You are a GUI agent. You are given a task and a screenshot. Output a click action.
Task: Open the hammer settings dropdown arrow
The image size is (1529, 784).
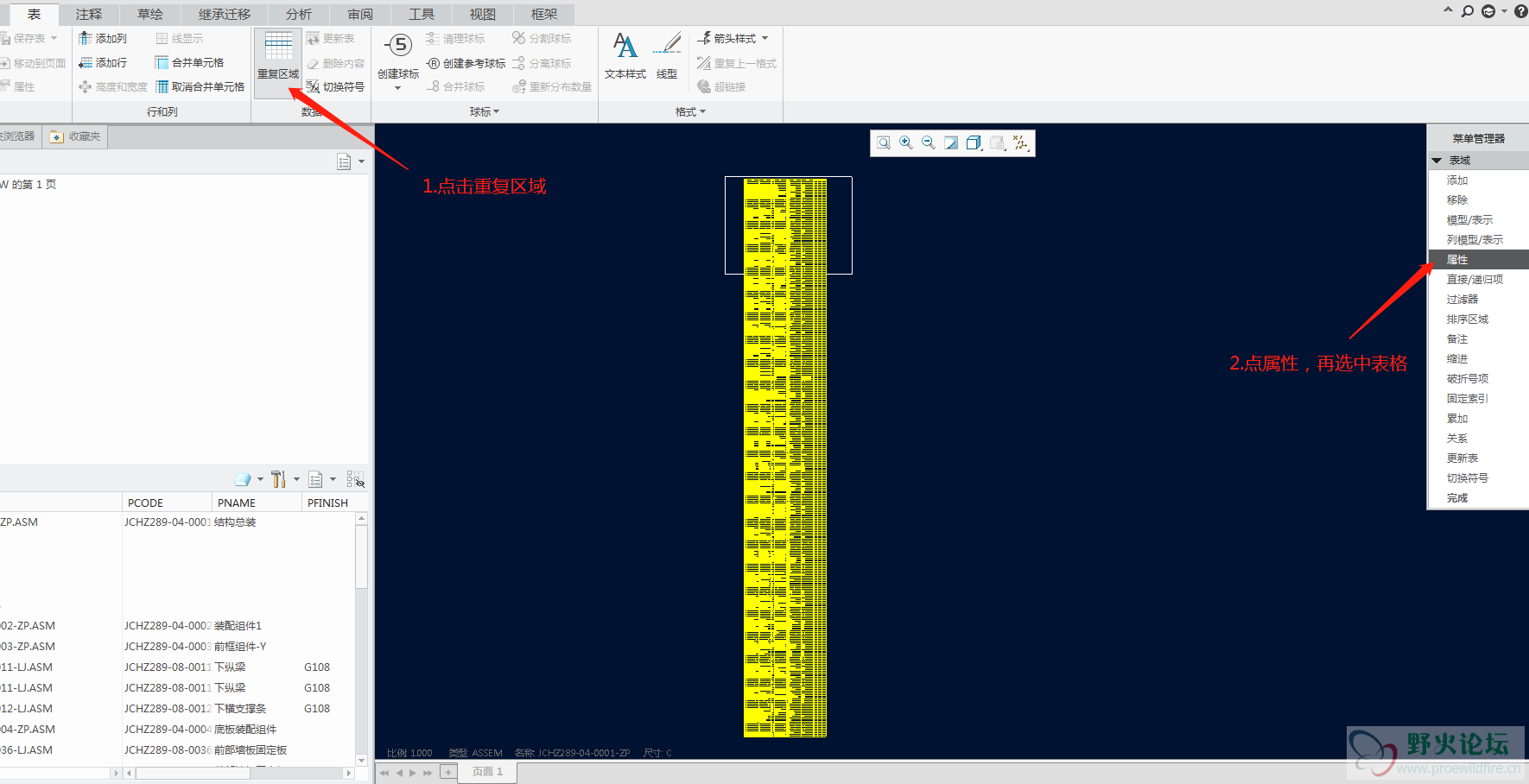pos(296,479)
